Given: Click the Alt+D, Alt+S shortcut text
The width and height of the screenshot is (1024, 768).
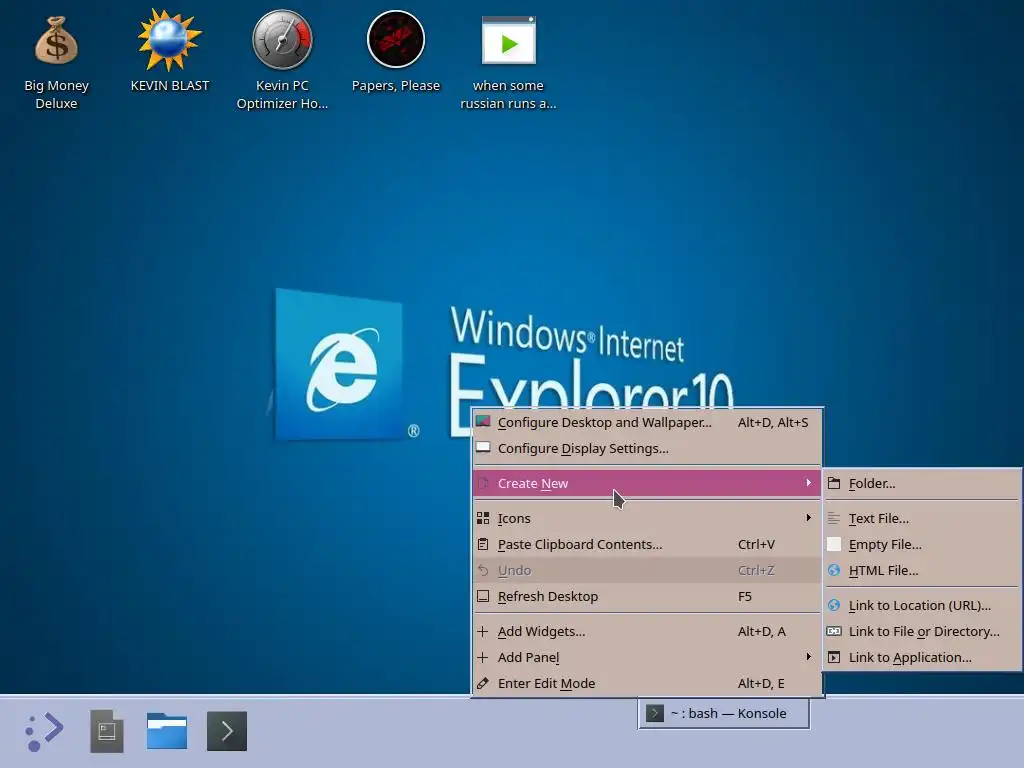Looking at the screenshot, I should (773, 423).
